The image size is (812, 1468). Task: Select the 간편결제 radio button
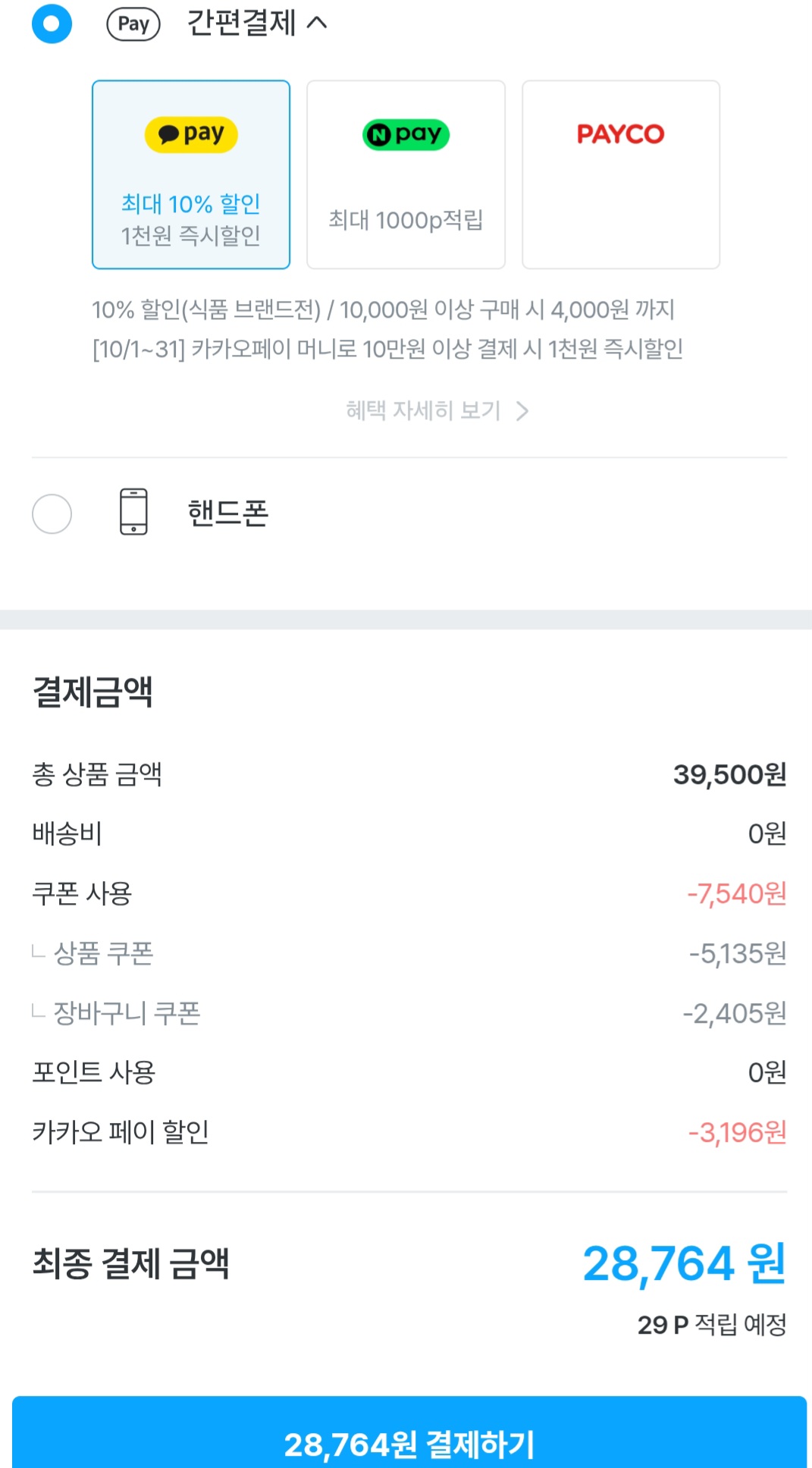click(52, 24)
